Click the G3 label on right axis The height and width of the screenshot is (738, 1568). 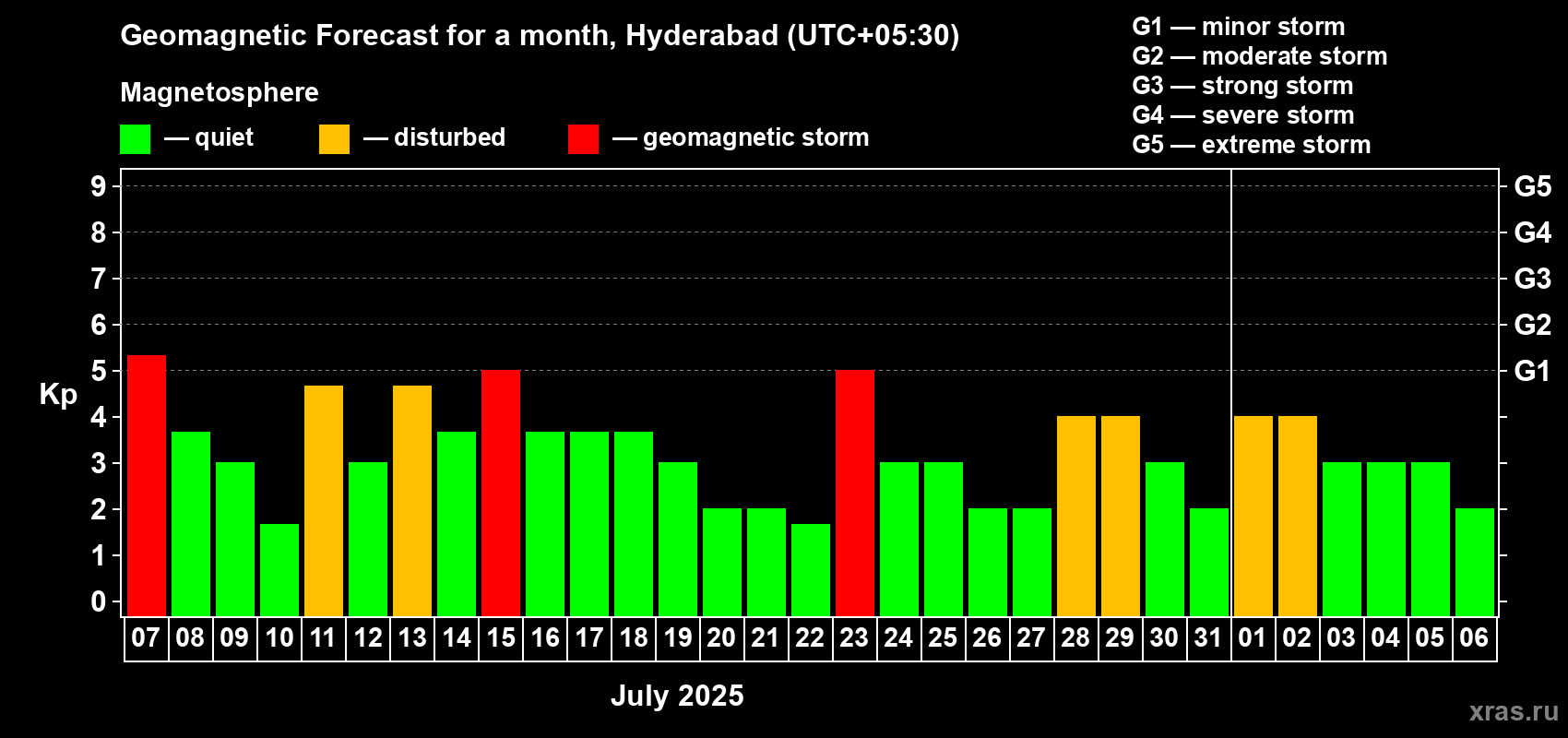coord(1533,279)
